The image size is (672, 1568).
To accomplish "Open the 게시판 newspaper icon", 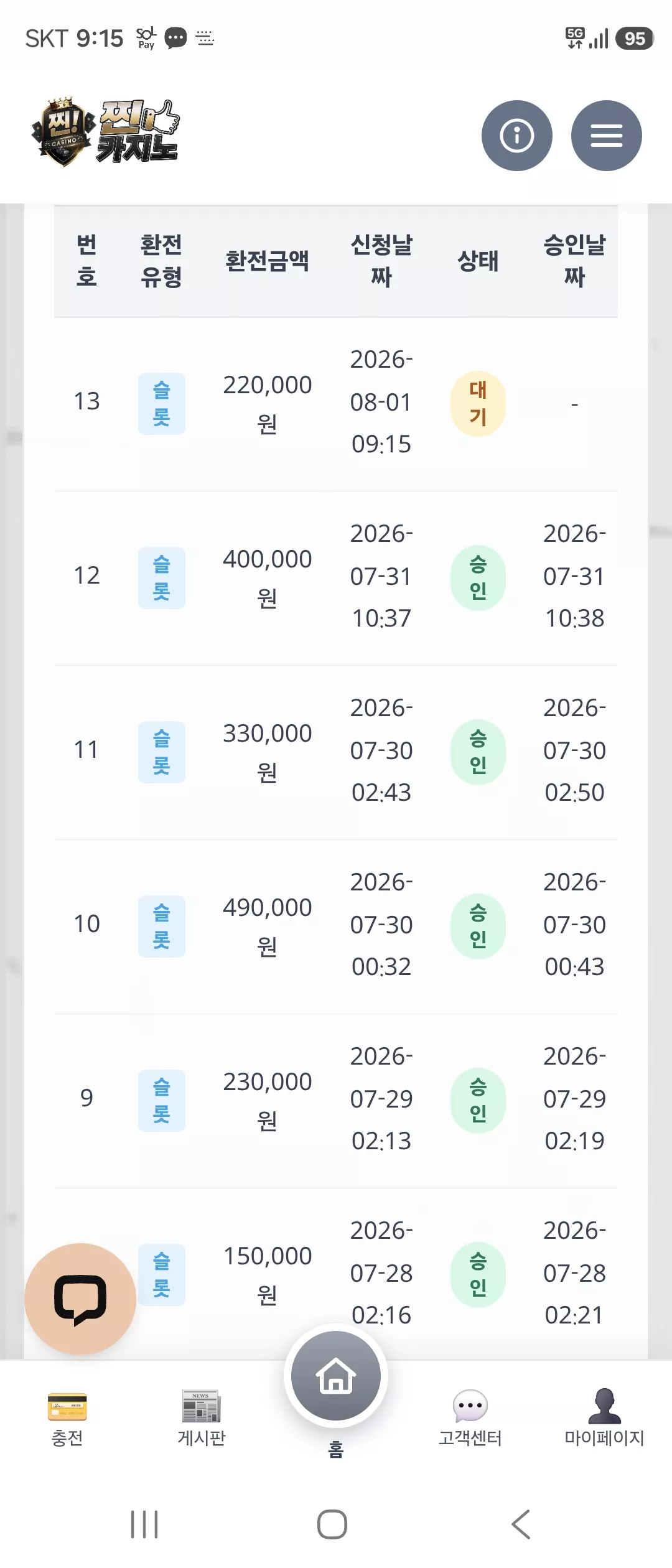I will tap(201, 1406).
